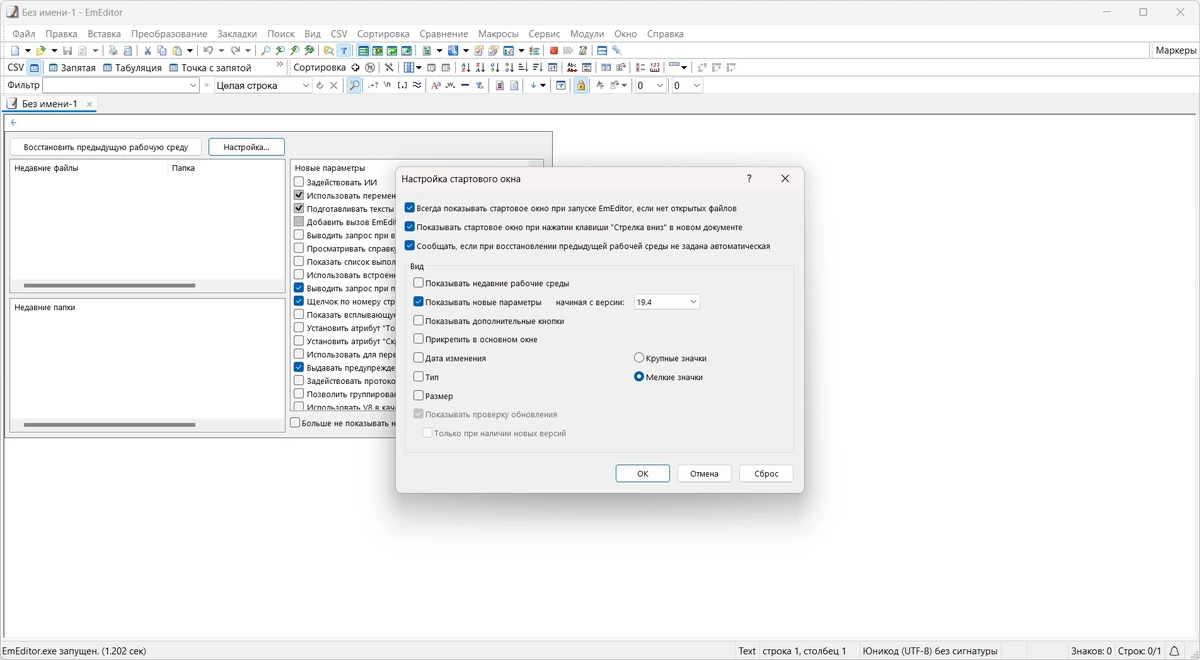Check the modification date checkbox
The width and height of the screenshot is (1200, 660).
coord(418,358)
